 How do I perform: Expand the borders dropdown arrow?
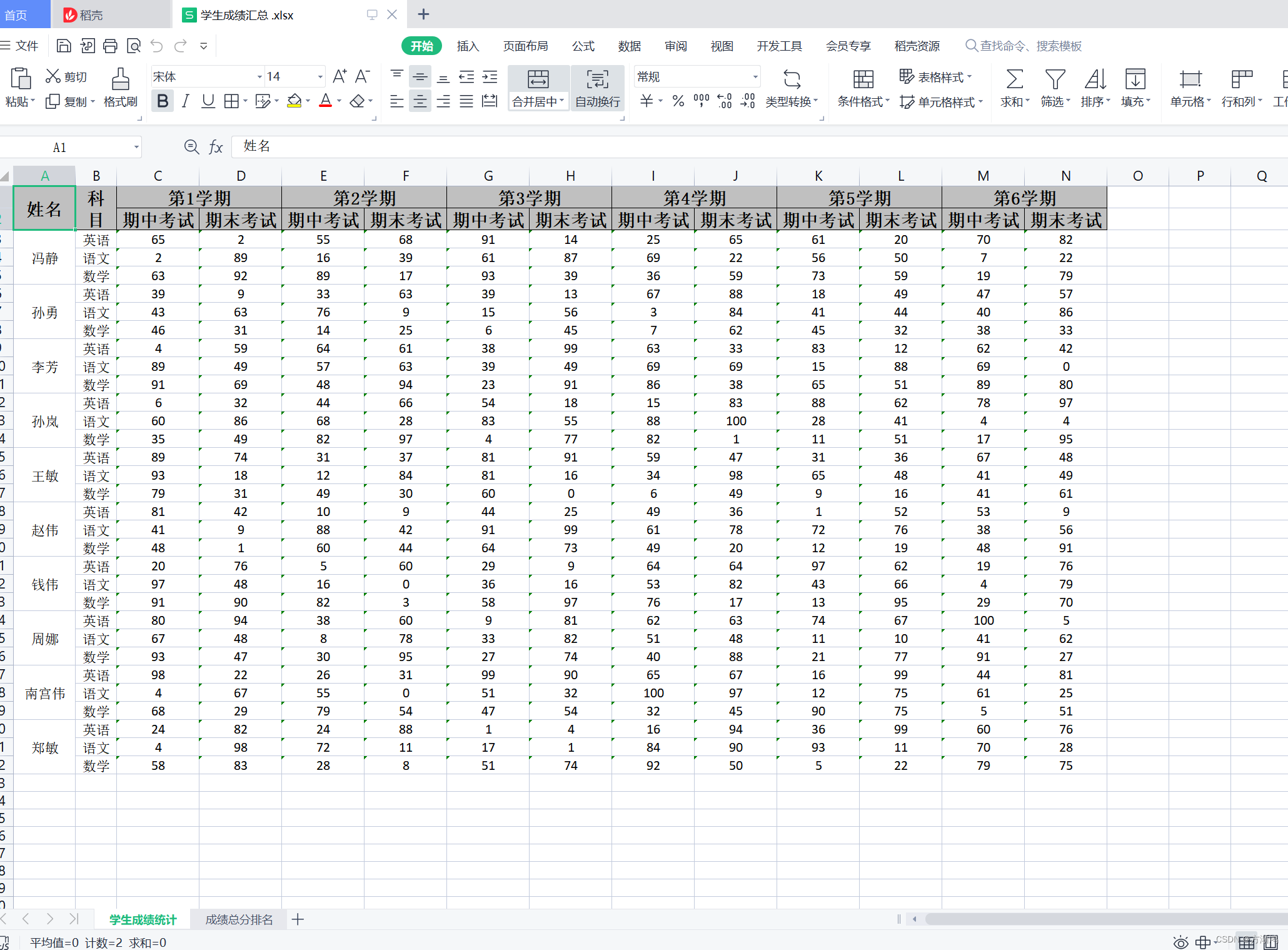[x=245, y=101]
